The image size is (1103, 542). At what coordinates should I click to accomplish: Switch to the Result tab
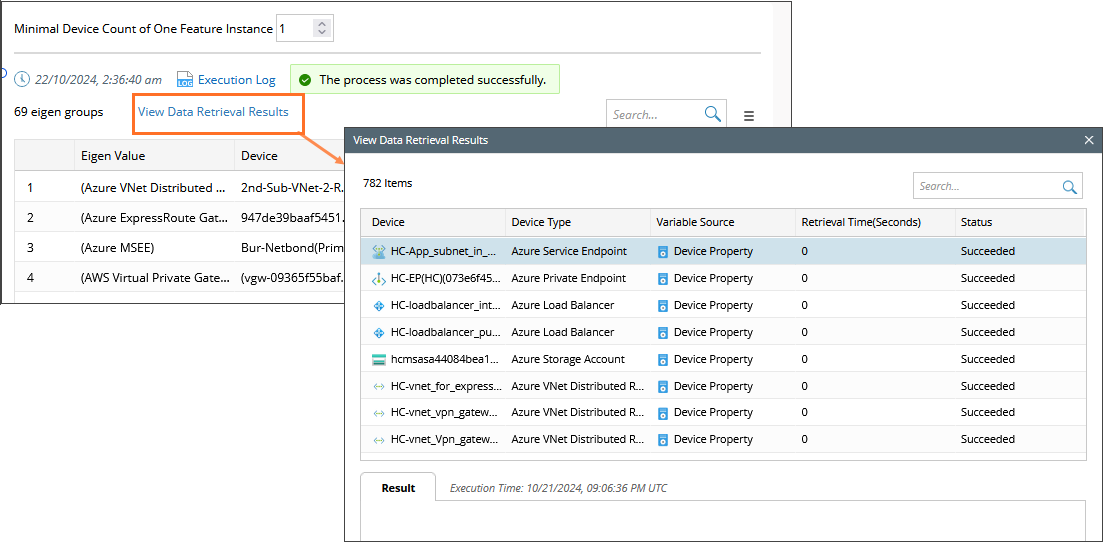pos(398,488)
